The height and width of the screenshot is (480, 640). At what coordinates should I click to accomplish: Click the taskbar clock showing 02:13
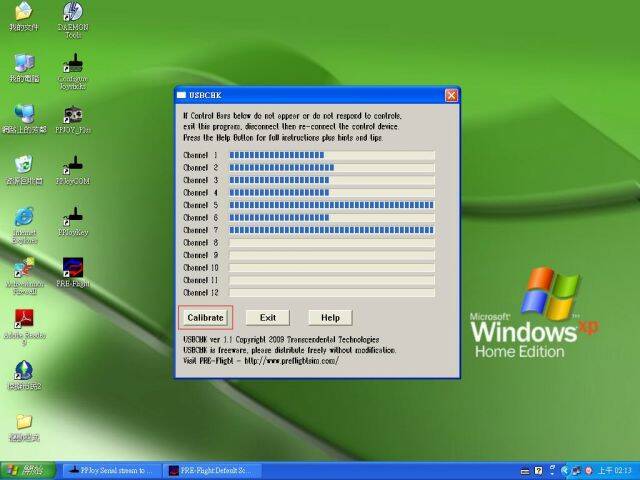point(615,471)
